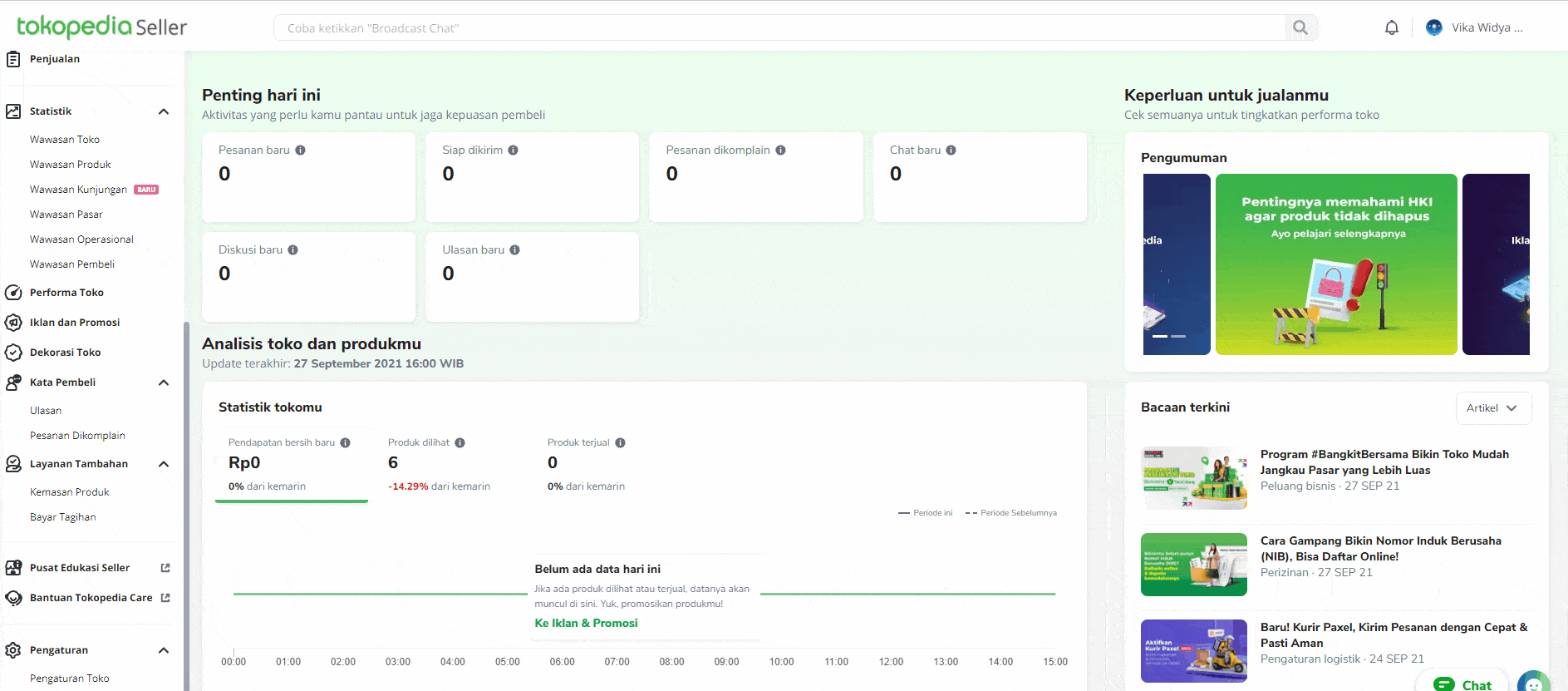The height and width of the screenshot is (691, 1568).
Task: Click the Penjualan clipboard icon
Action: [x=13, y=59]
